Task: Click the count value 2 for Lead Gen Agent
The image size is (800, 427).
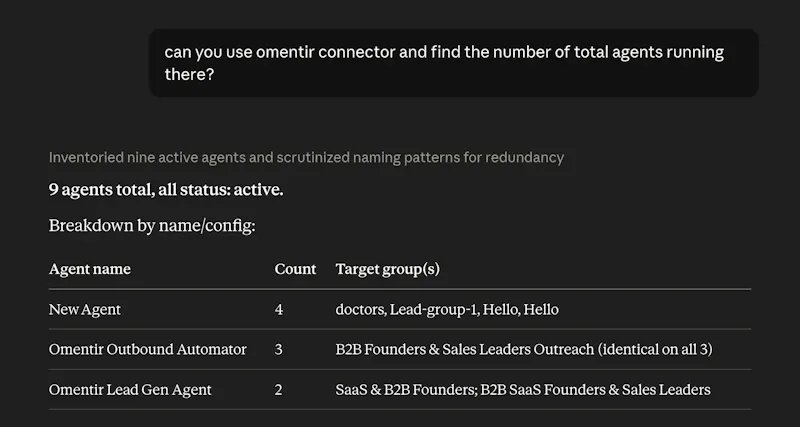Action: pyautogui.click(x=279, y=390)
